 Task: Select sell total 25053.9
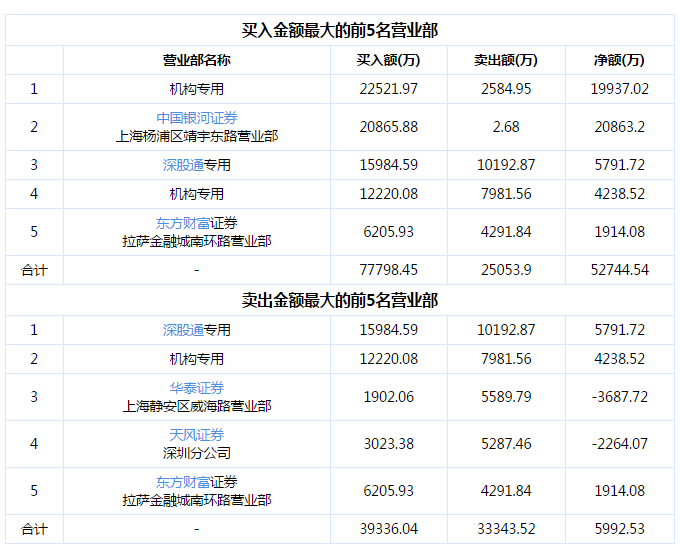click(x=506, y=270)
